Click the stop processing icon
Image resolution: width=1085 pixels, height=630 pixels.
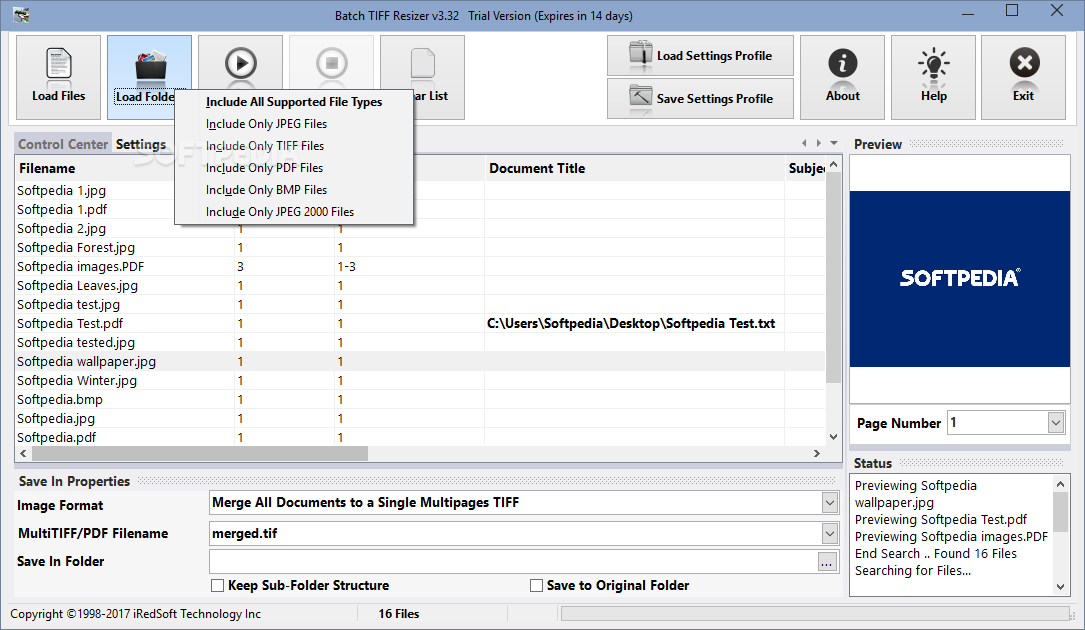tap(331, 63)
